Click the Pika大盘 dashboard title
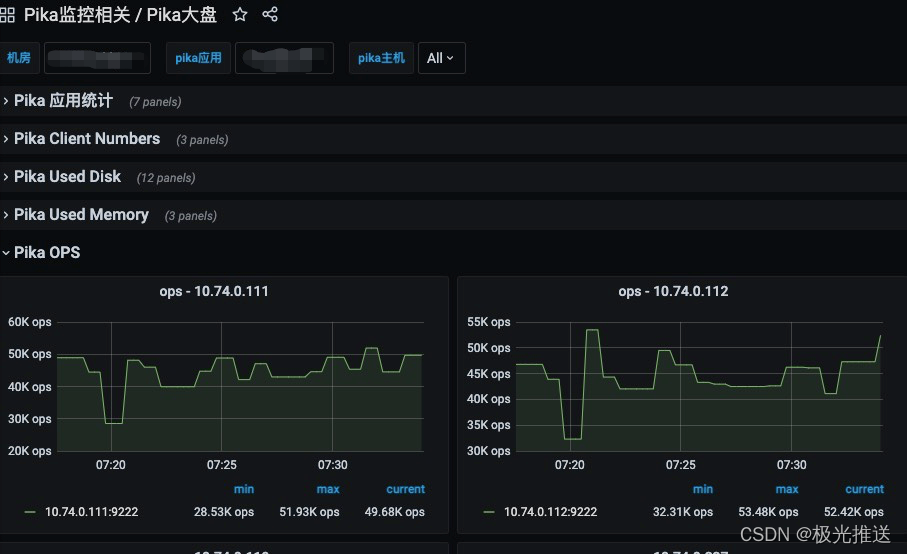Image resolution: width=907 pixels, height=554 pixels. (x=182, y=15)
